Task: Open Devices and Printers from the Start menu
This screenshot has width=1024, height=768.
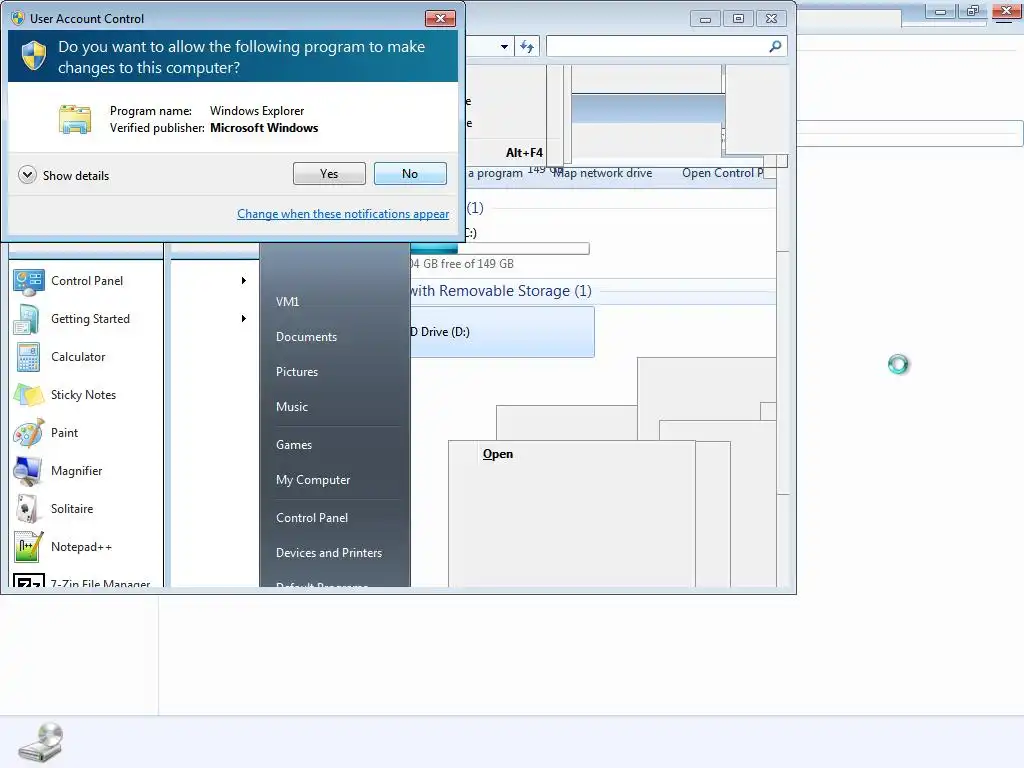Action: click(329, 553)
